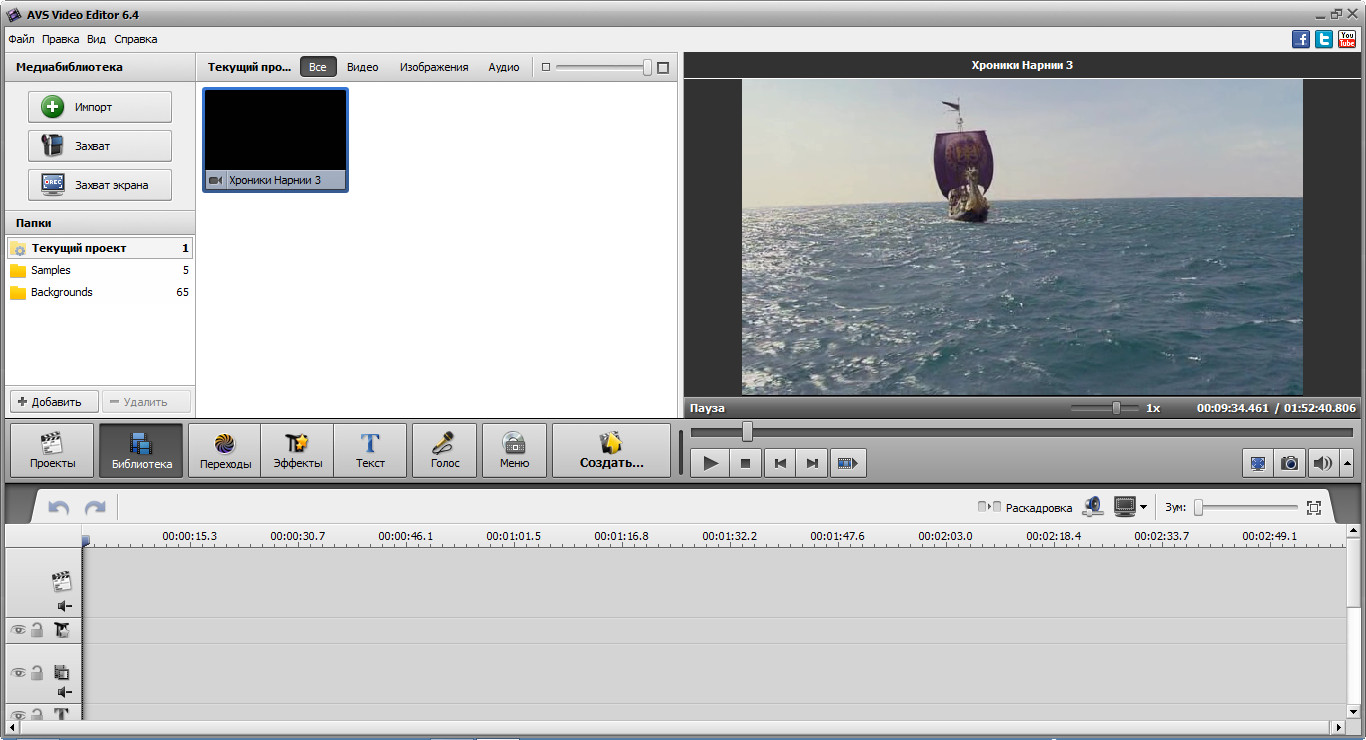
Task: Open full screen preview mode
Action: [x=1257, y=463]
